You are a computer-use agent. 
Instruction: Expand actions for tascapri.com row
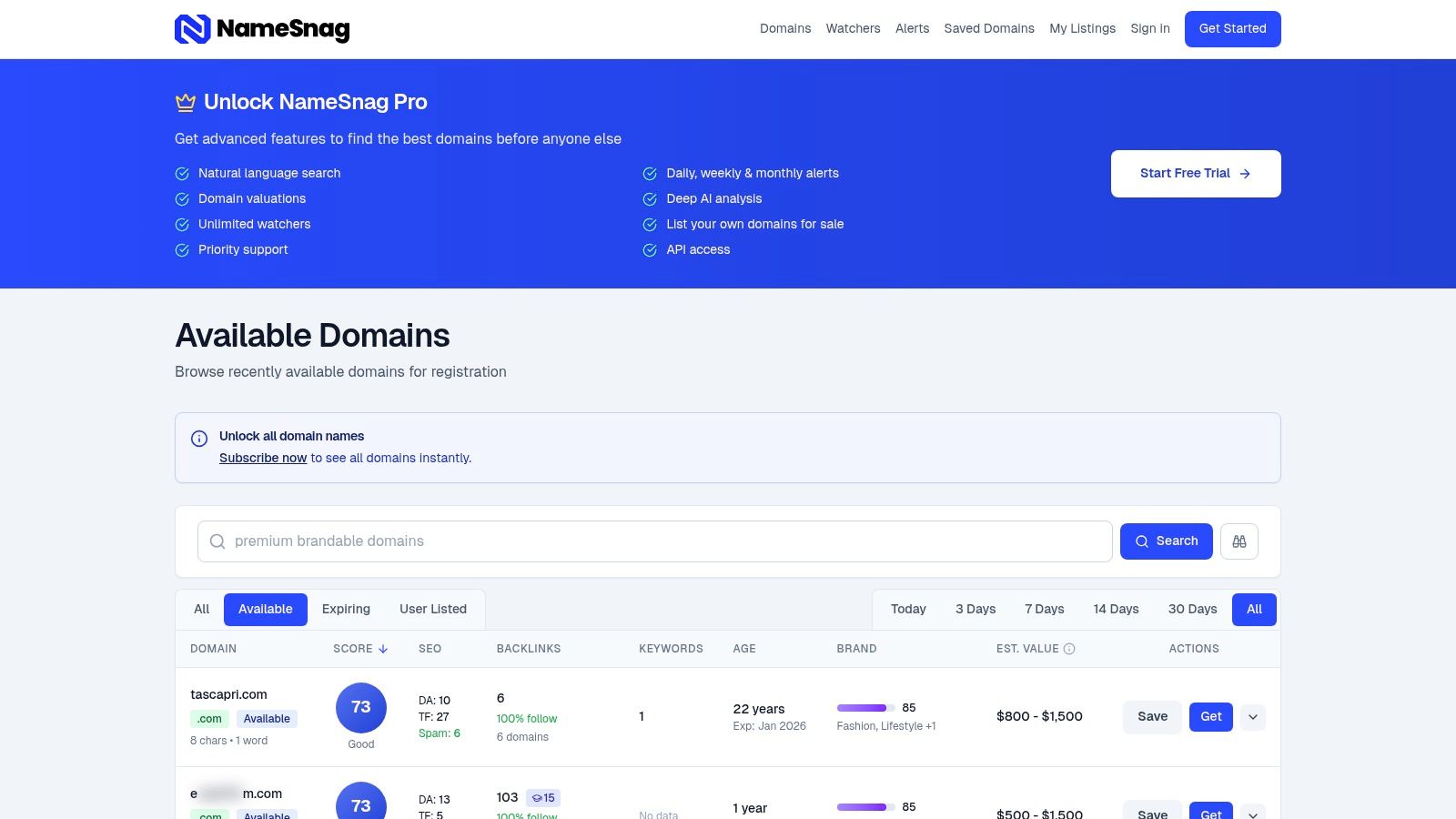[1253, 717]
